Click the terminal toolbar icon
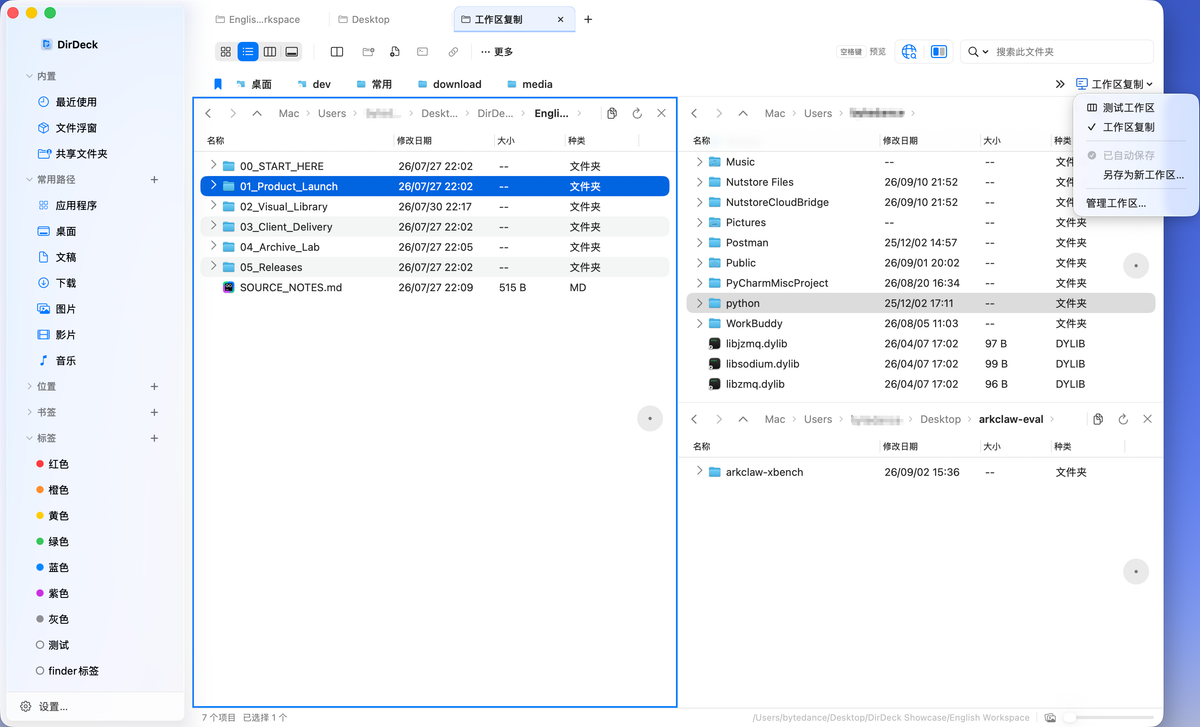Viewport: 1200px width, 727px height. pyautogui.click(x=423, y=51)
